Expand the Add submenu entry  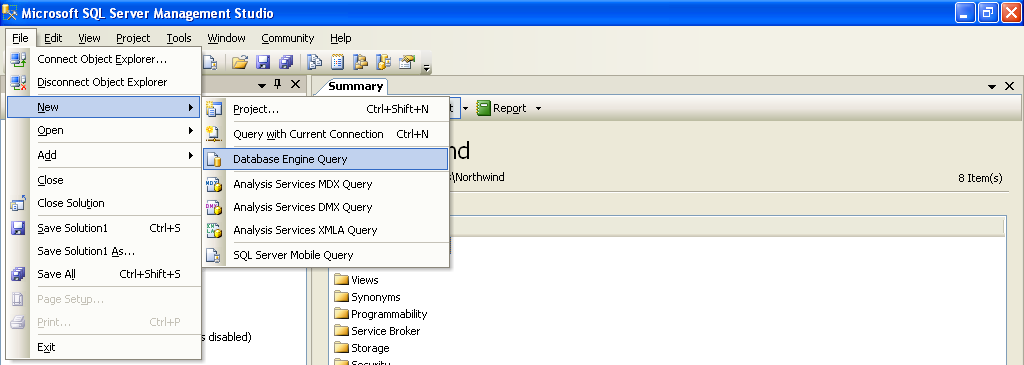103,155
